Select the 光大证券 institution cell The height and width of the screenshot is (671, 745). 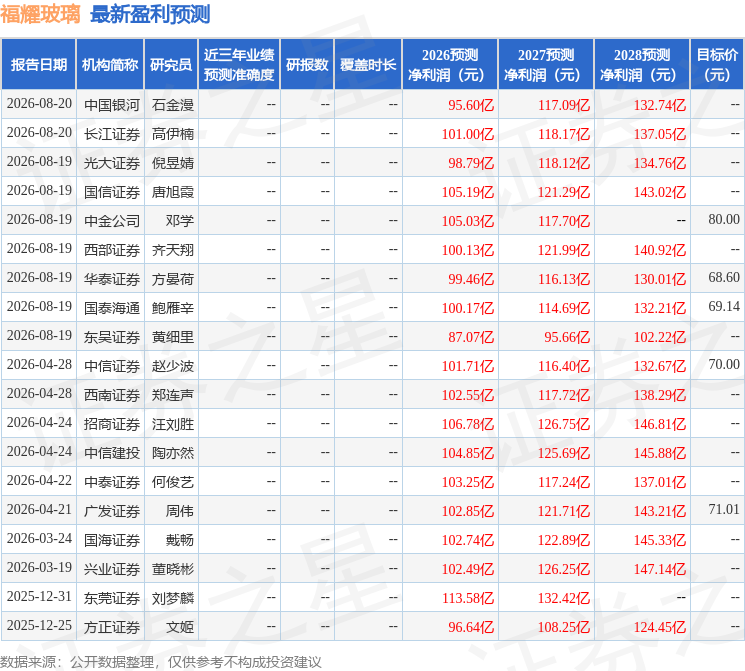pos(112,163)
